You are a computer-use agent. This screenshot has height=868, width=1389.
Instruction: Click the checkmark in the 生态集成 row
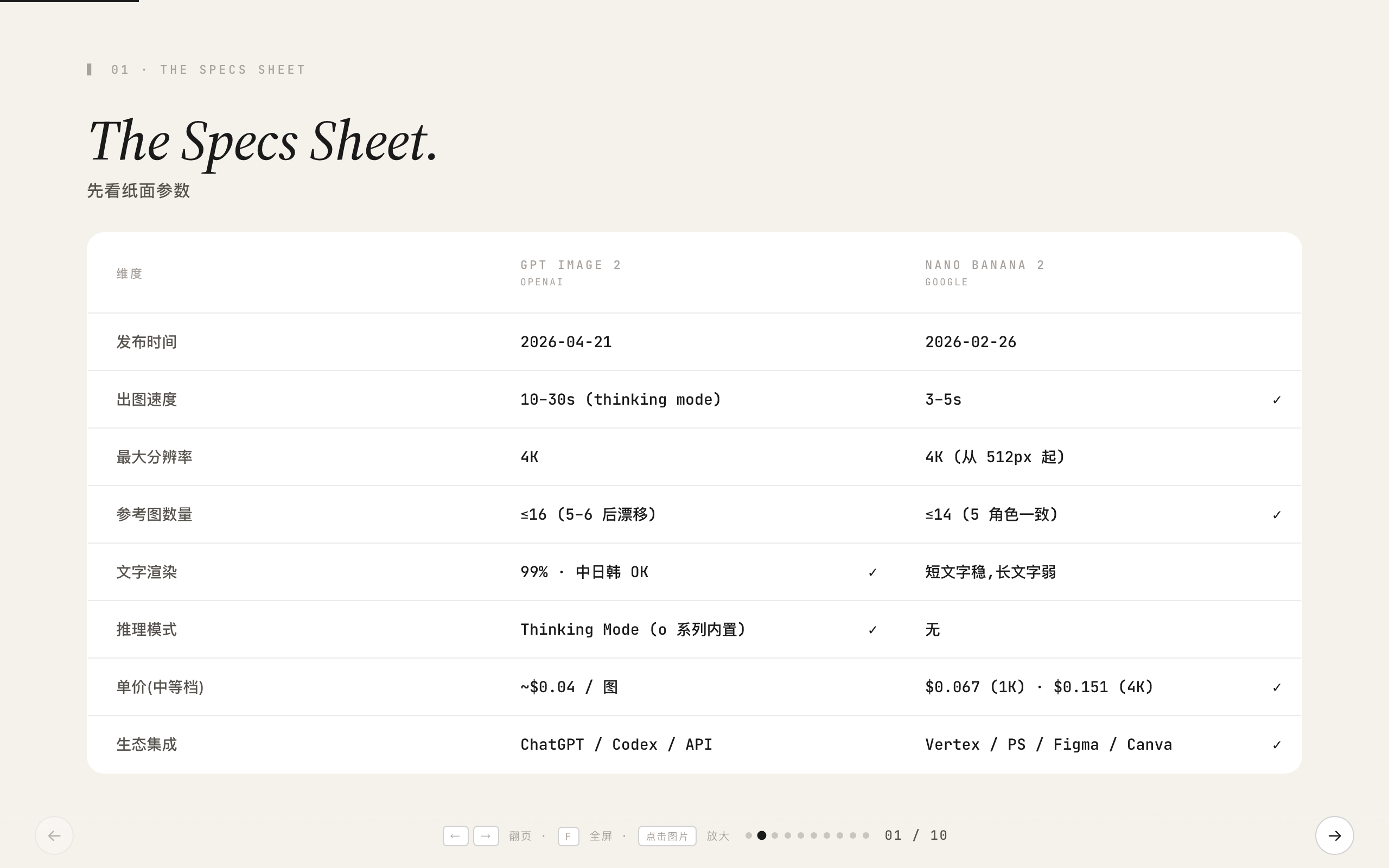[x=1277, y=744]
